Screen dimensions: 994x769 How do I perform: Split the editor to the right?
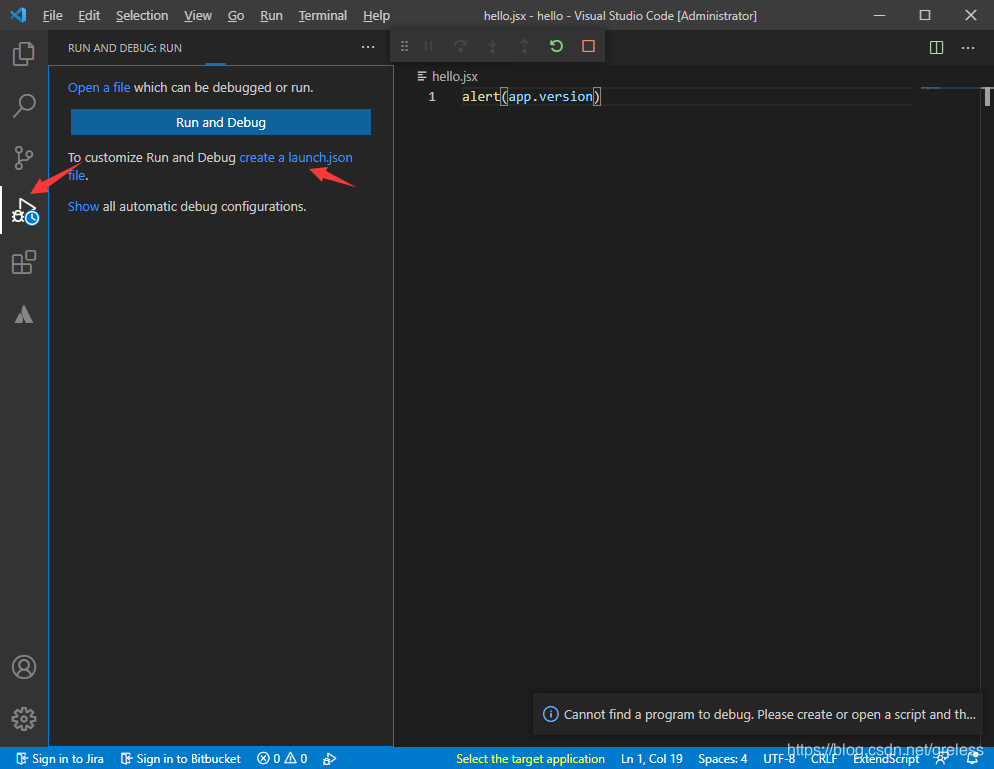[x=936, y=48]
